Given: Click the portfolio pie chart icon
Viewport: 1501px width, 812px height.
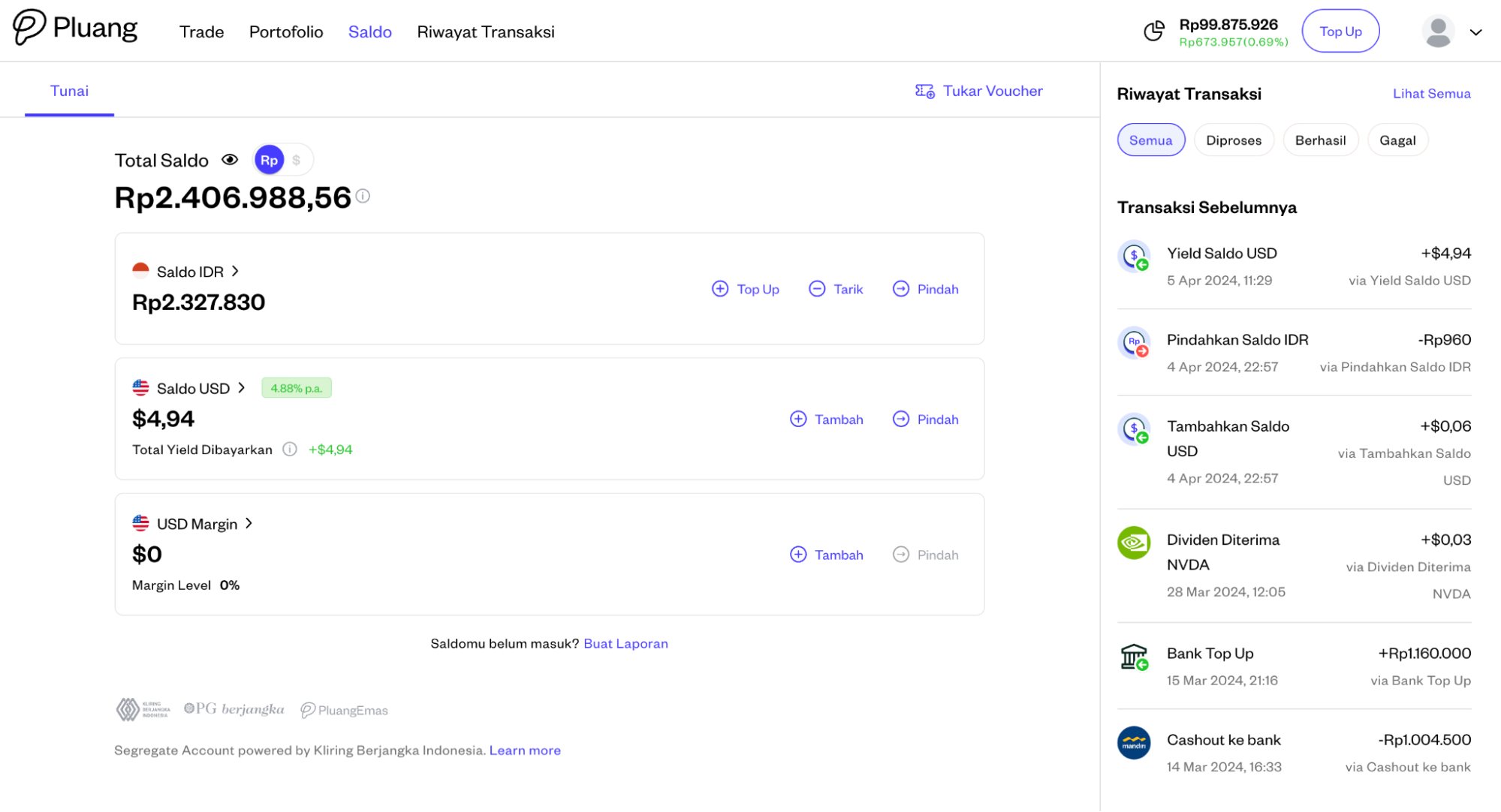Looking at the screenshot, I should coord(1154,32).
